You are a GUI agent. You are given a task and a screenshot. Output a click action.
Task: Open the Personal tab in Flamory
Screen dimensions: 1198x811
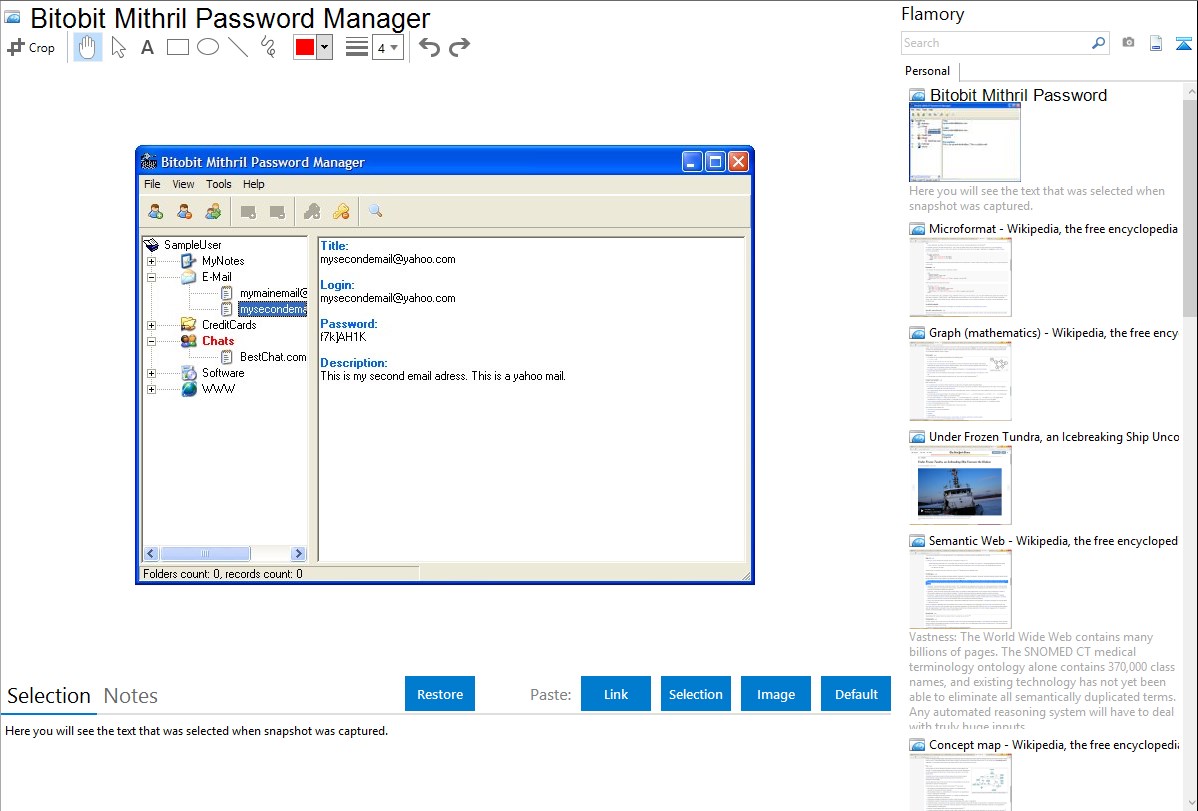click(x=928, y=71)
